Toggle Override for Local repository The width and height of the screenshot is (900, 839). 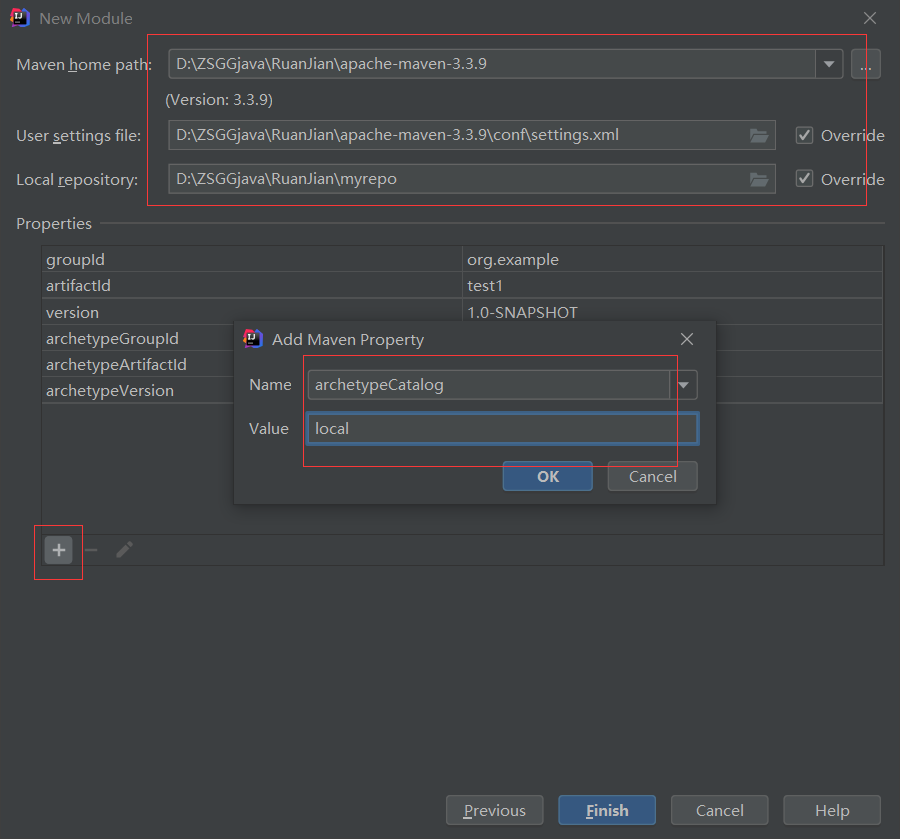point(804,179)
